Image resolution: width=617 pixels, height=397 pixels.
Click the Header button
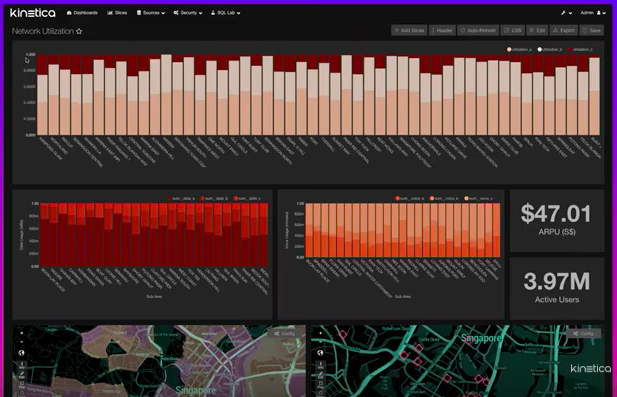click(x=442, y=30)
